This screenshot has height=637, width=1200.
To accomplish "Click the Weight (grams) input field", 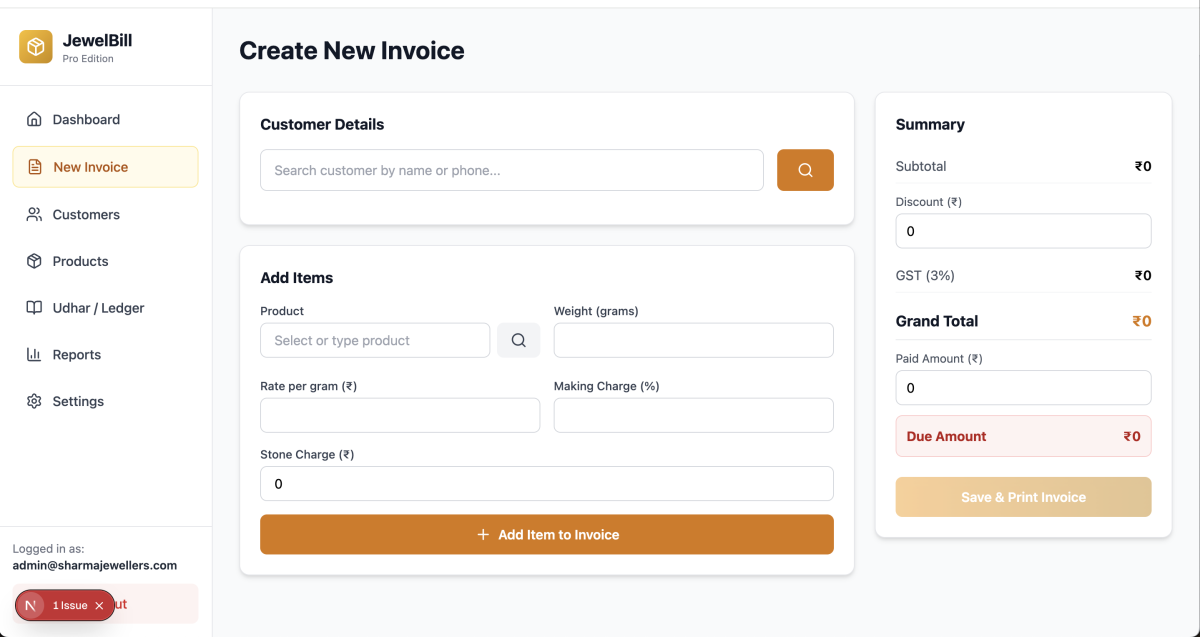I will point(693,341).
